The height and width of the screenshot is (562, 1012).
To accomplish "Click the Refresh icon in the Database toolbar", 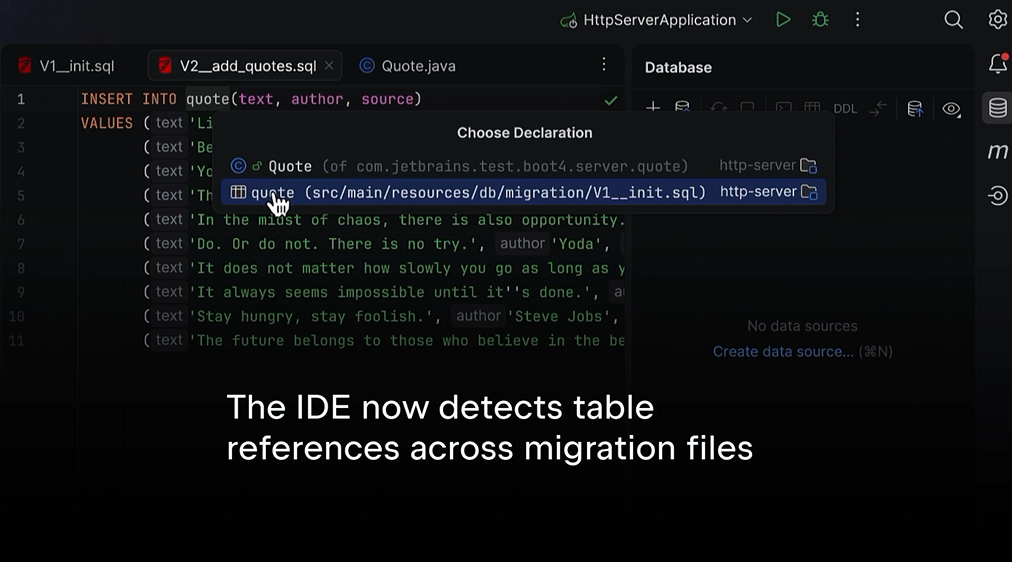I will (718, 108).
